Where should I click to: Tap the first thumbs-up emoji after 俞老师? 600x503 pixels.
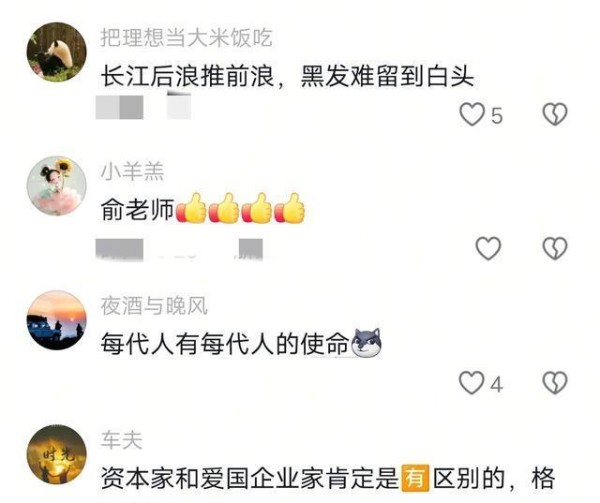tap(191, 208)
